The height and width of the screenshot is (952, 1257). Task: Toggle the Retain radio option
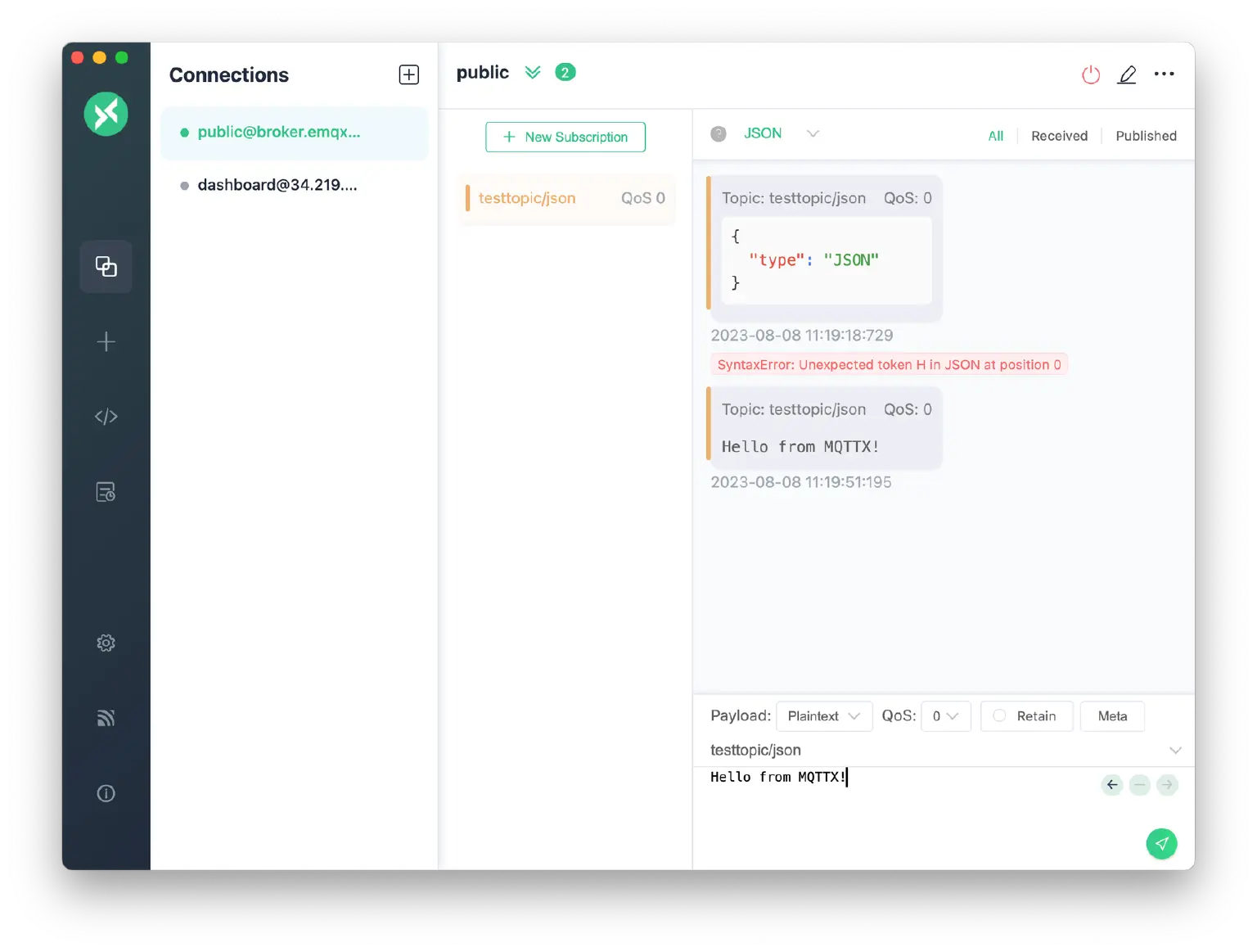click(999, 715)
